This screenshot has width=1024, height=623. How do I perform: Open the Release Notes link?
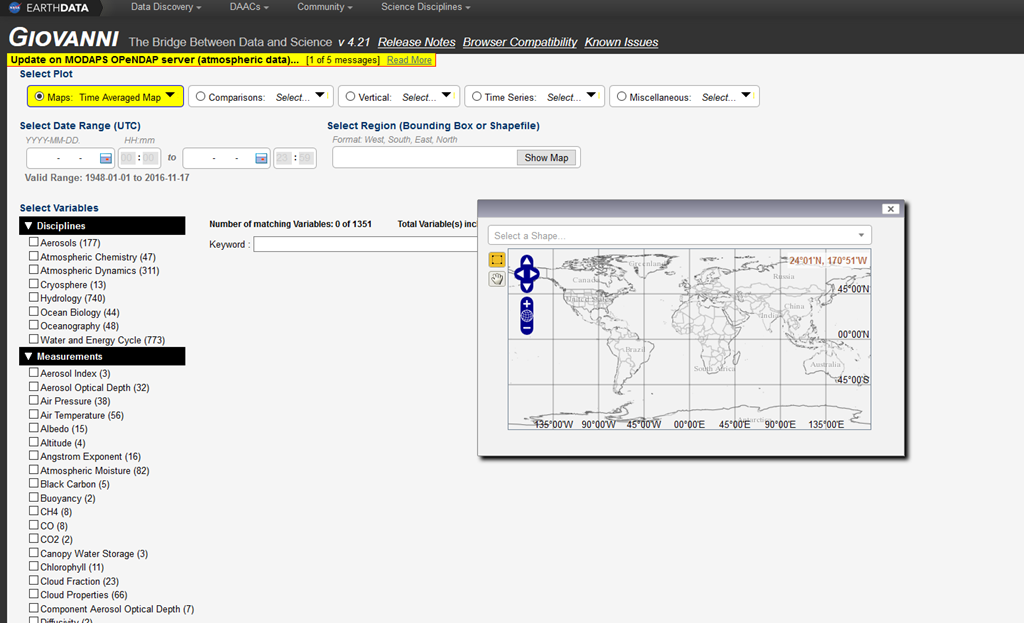pos(417,42)
